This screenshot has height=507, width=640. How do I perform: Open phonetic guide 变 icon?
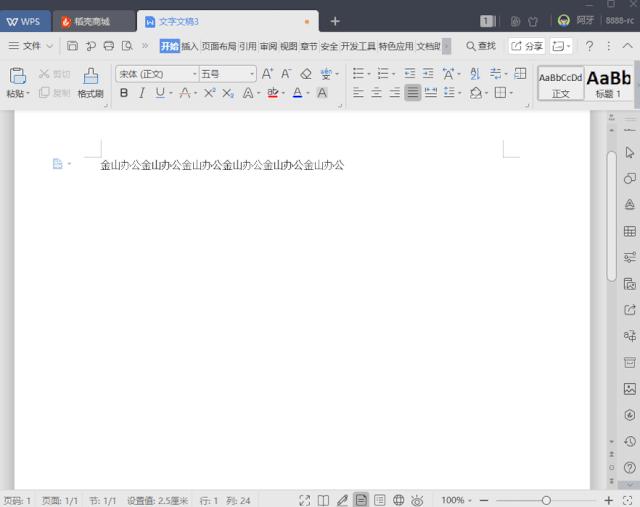click(x=326, y=74)
